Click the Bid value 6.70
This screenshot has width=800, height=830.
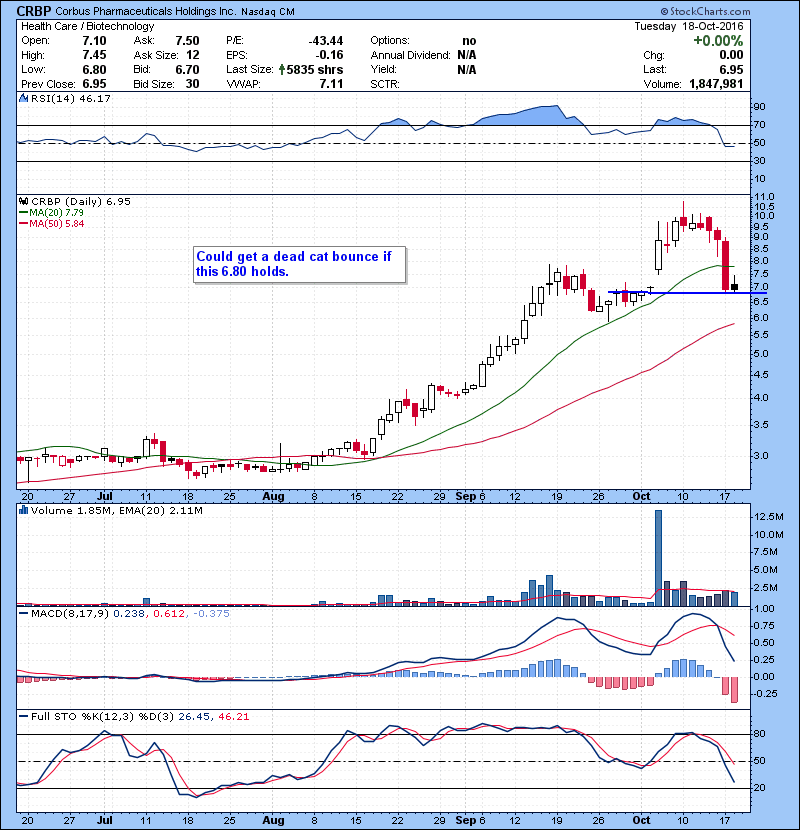pos(187,69)
